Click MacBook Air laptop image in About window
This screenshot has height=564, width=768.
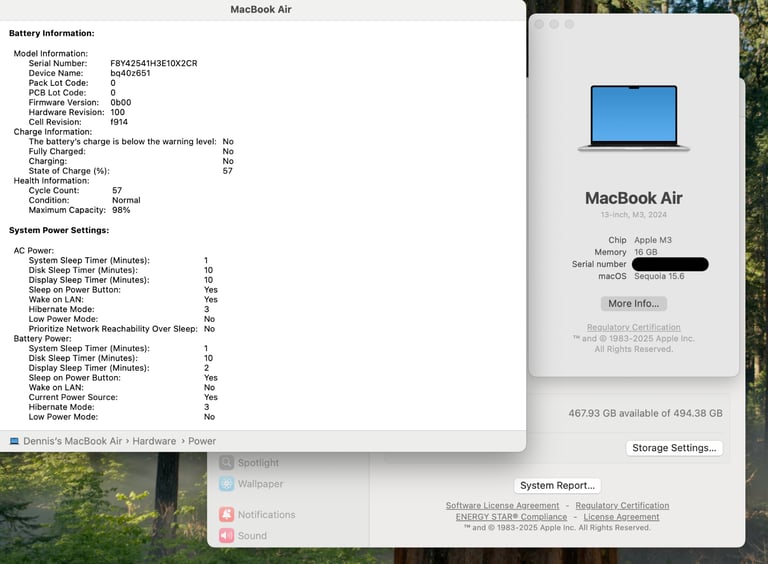click(634, 118)
